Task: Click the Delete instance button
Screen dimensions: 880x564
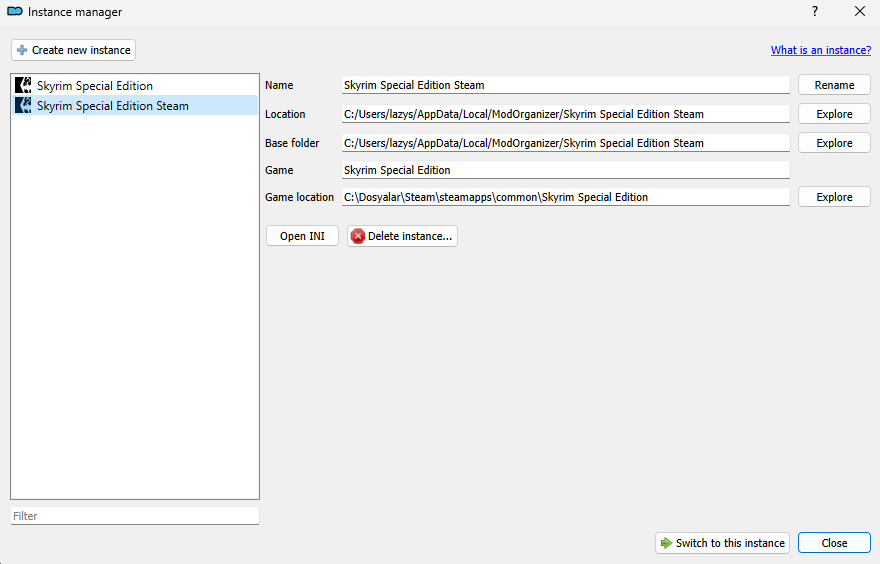Action: click(402, 236)
